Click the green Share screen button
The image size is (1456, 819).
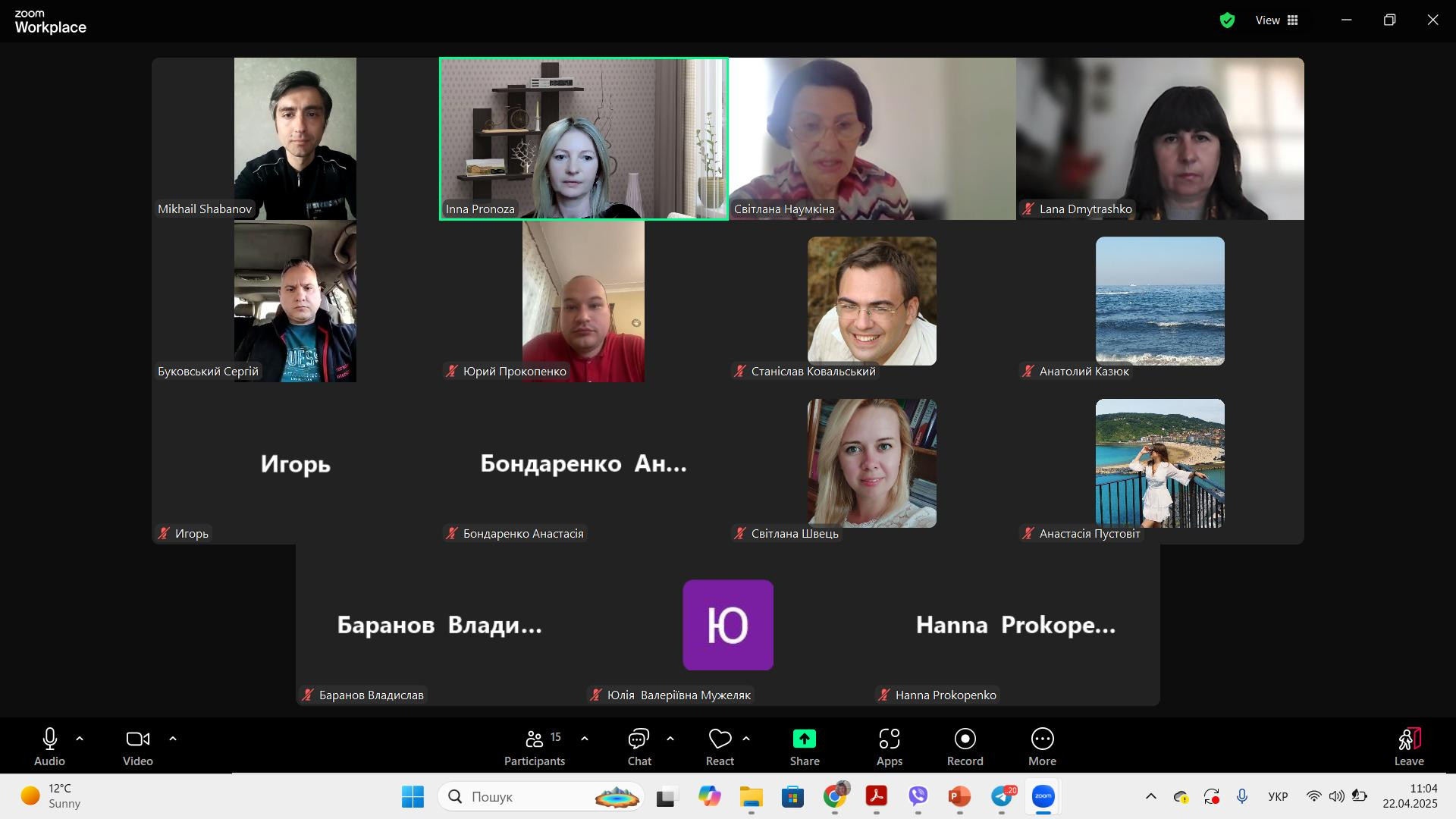coord(804,747)
